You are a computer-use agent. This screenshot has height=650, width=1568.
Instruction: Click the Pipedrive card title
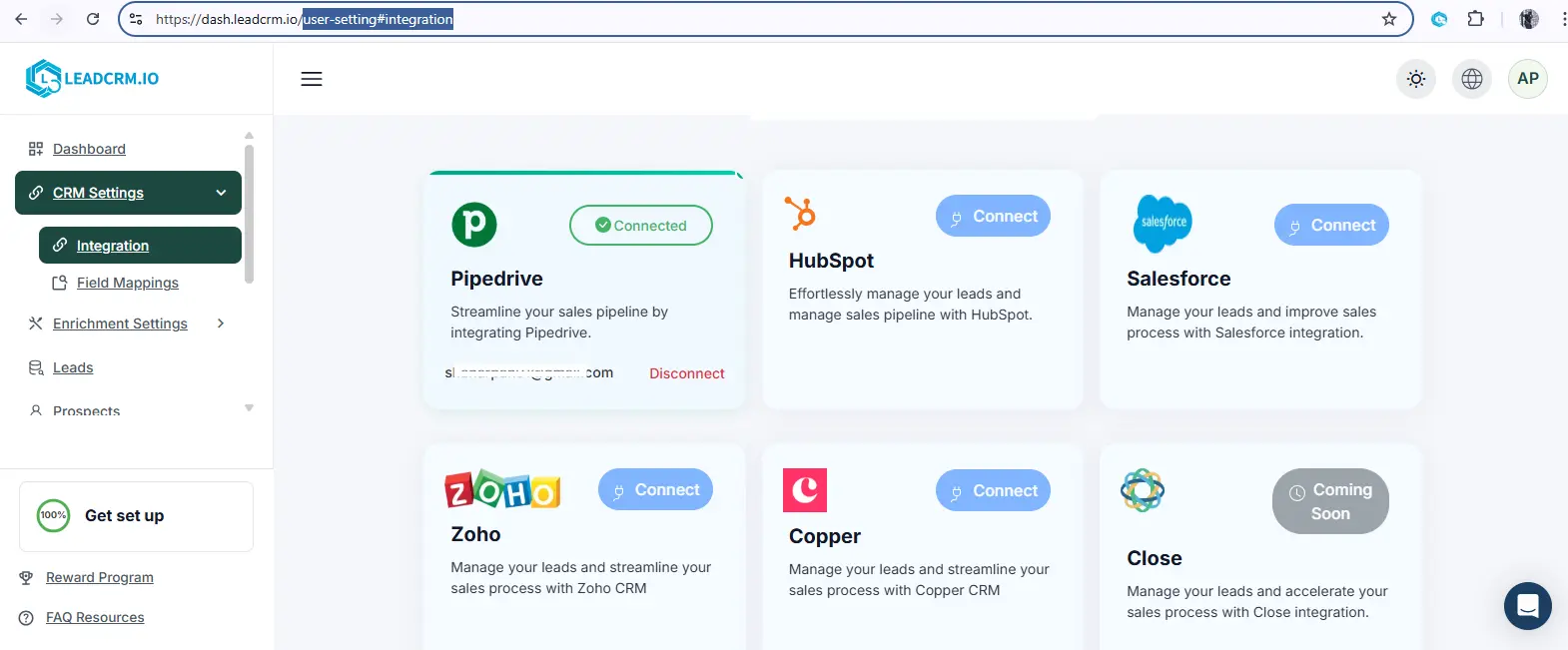click(x=496, y=279)
